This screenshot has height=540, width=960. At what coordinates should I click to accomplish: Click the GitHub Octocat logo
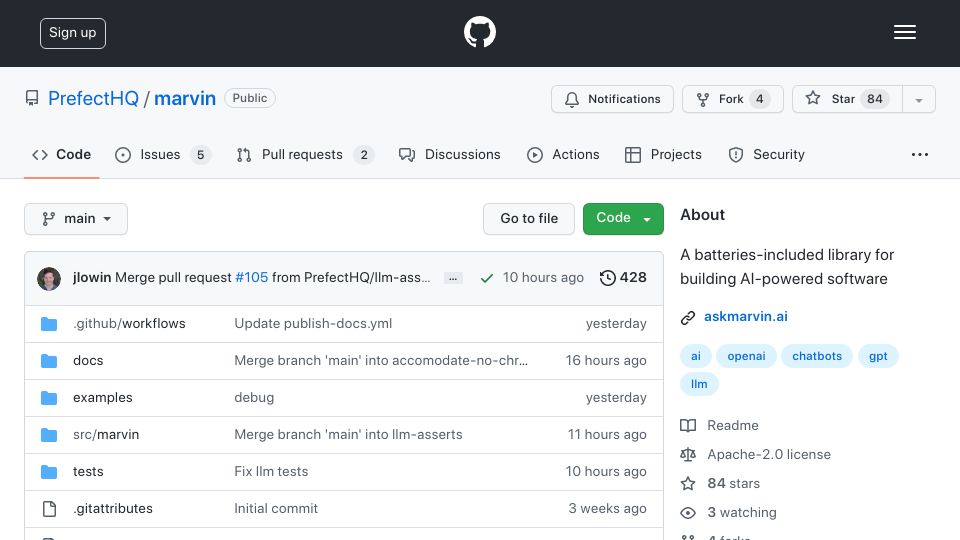[x=479, y=32]
